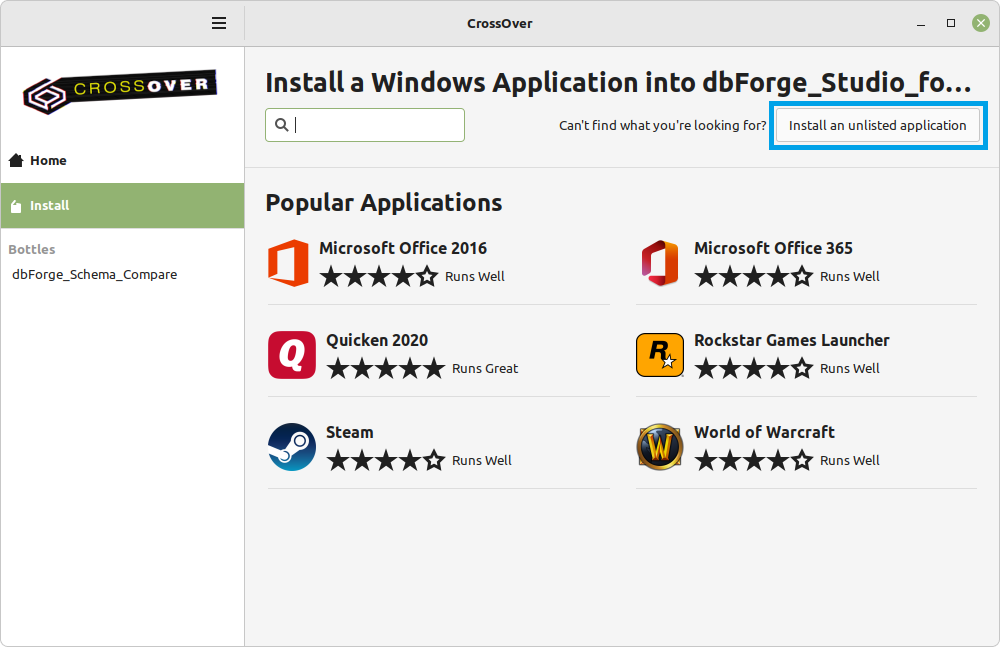The height and width of the screenshot is (647, 1000).
Task: Click the star rating for Rockstar Games Launcher
Action: point(754,369)
